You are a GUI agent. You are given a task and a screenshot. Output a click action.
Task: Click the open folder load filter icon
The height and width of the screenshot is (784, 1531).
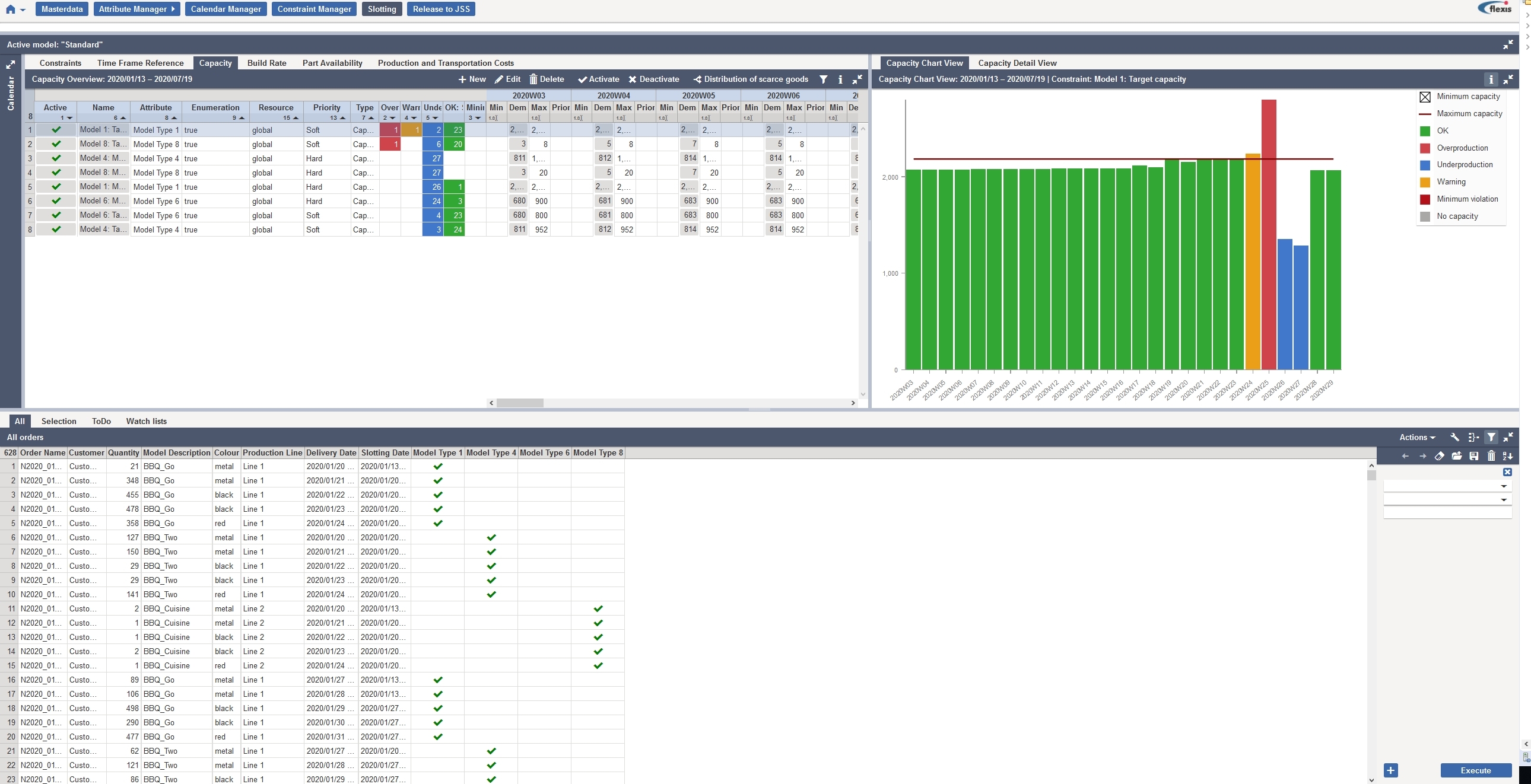point(1456,456)
